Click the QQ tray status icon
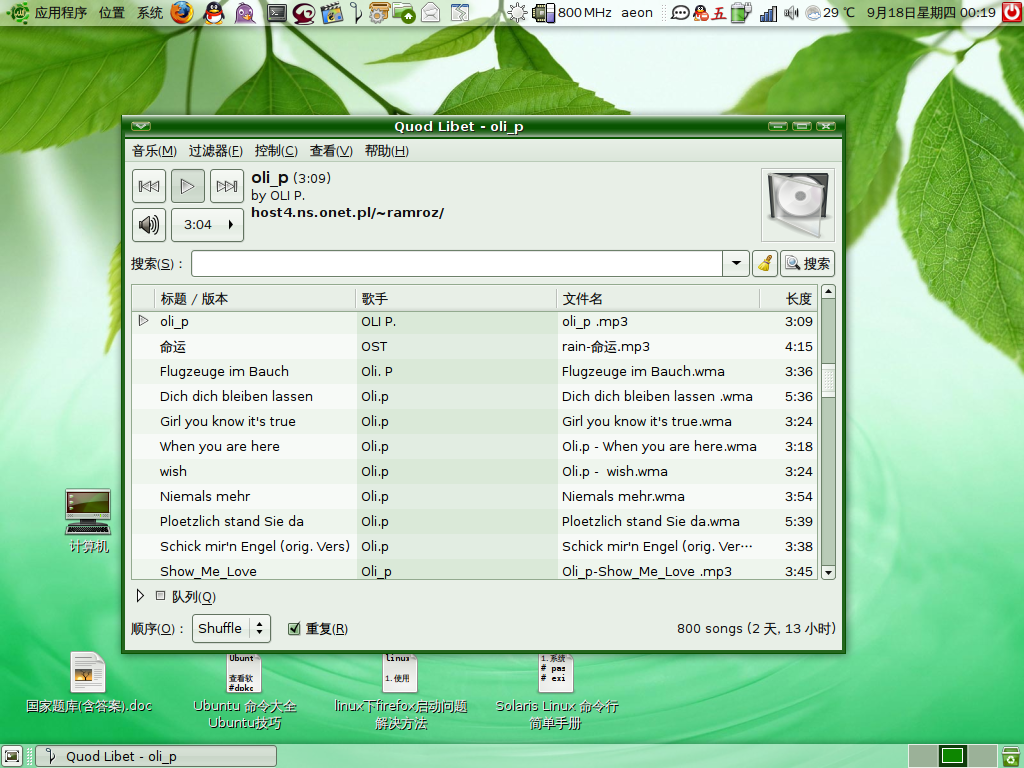This screenshot has width=1024, height=768. coord(701,12)
